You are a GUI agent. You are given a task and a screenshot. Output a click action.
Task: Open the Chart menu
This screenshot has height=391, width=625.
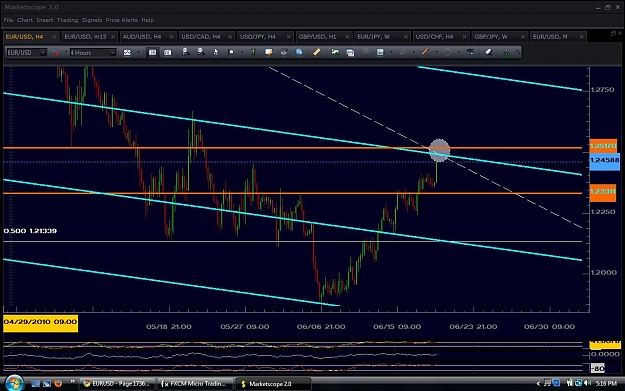[25, 20]
